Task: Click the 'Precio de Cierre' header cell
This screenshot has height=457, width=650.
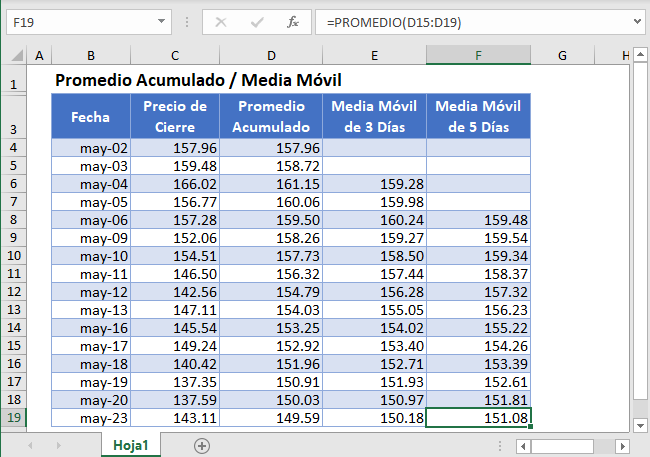Action: click(175, 116)
